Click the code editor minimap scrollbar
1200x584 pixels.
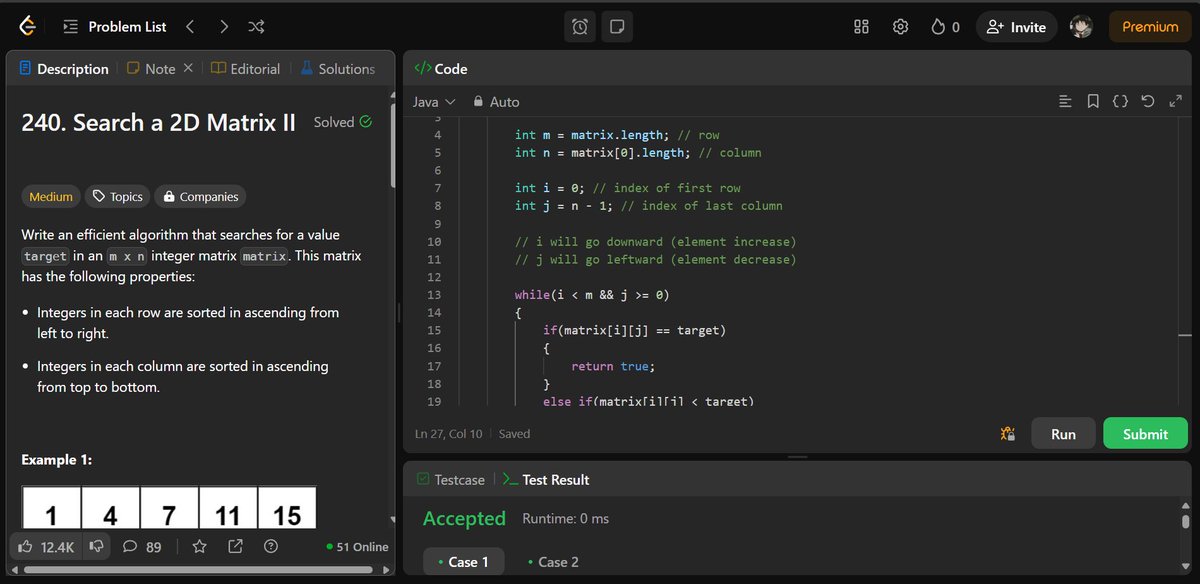coord(1184,337)
